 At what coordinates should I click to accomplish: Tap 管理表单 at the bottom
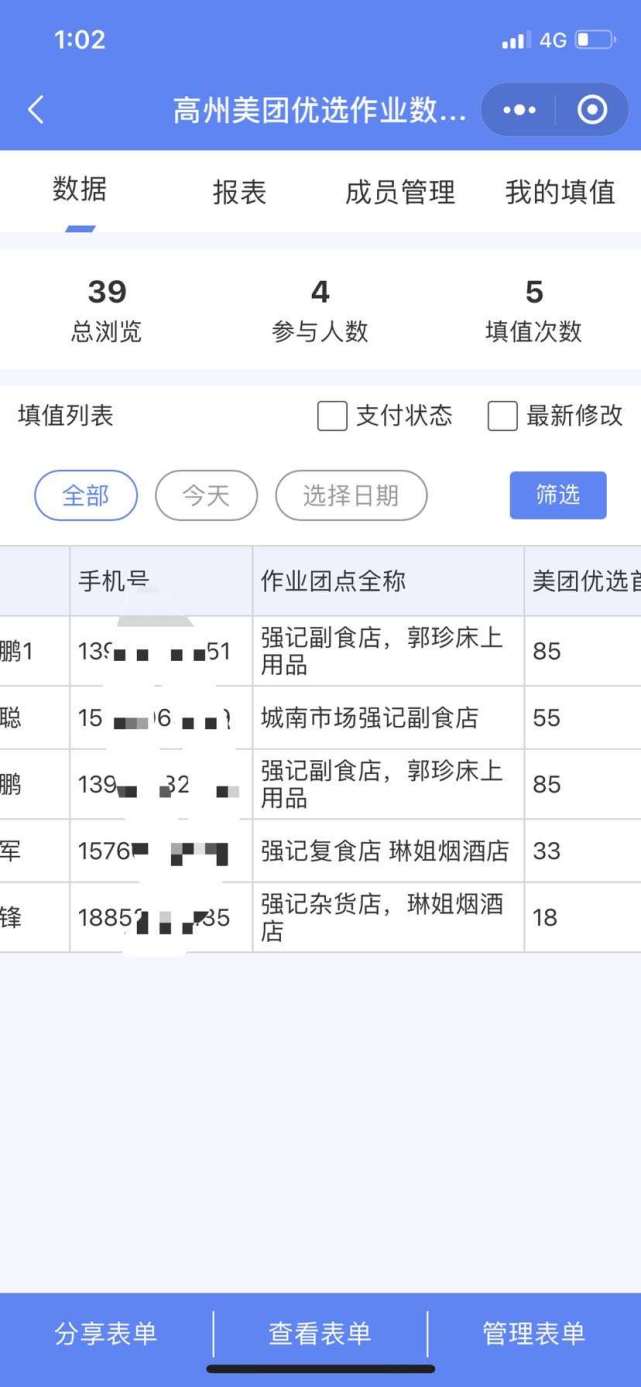(534, 1333)
